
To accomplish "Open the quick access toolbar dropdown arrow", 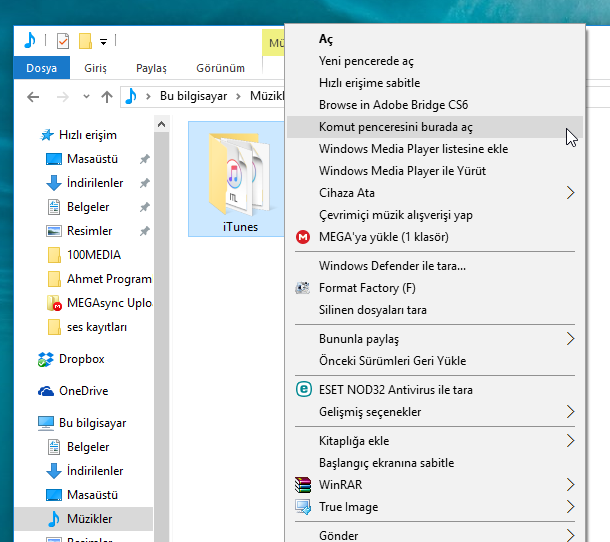I will click(103, 41).
